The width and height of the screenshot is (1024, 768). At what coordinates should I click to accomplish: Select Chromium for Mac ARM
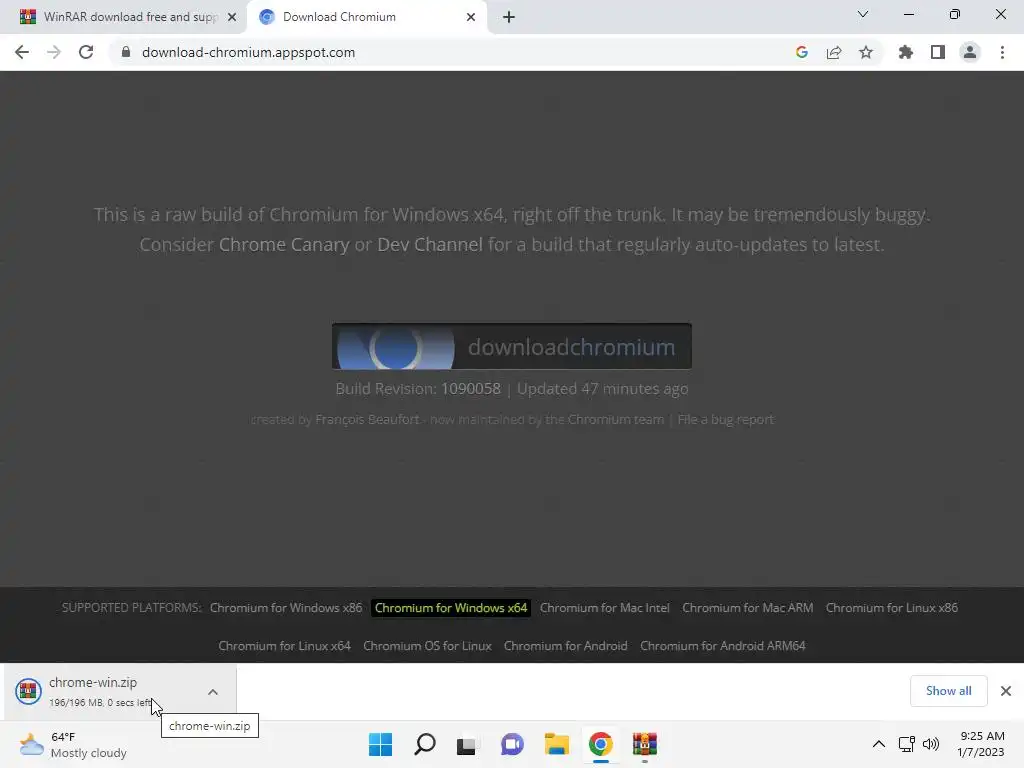pos(748,608)
